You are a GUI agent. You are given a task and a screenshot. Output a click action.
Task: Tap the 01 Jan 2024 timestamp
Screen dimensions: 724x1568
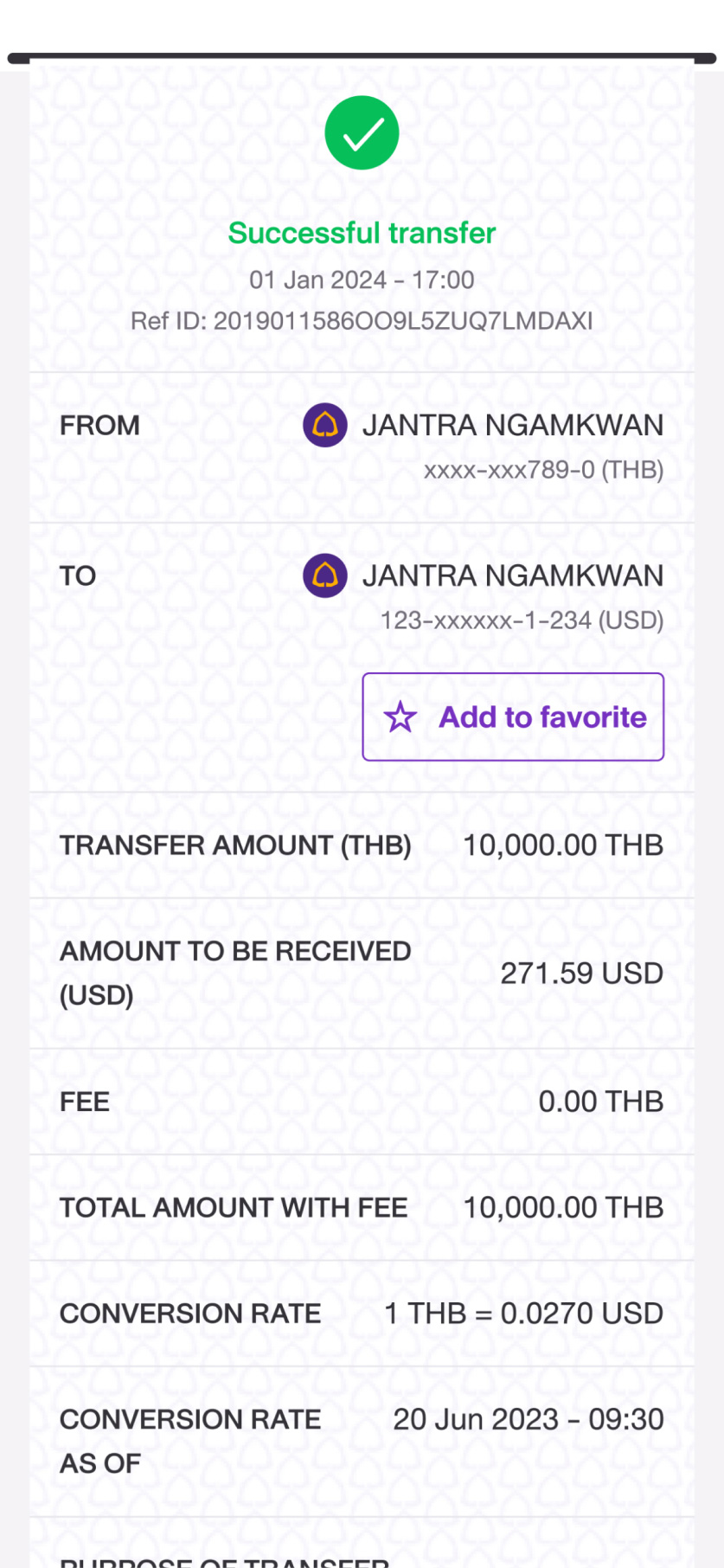tap(362, 280)
